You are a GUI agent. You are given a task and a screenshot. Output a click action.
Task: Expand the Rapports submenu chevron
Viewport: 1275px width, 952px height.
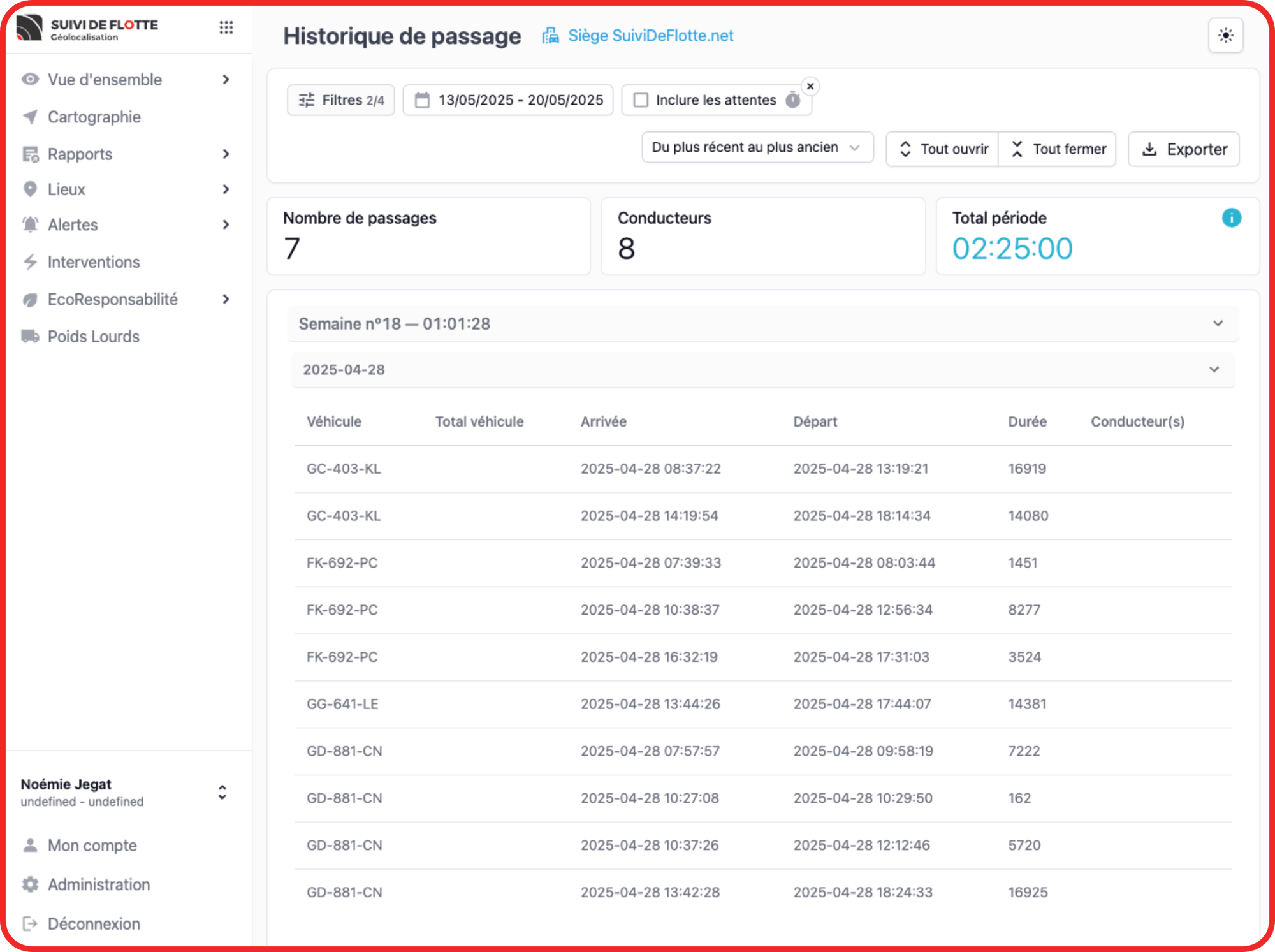(x=226, y=154)
